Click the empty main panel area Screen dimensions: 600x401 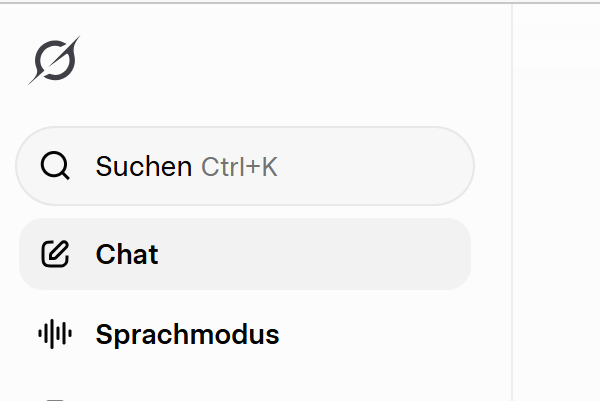pyautogui.click(x=556, y=220)
